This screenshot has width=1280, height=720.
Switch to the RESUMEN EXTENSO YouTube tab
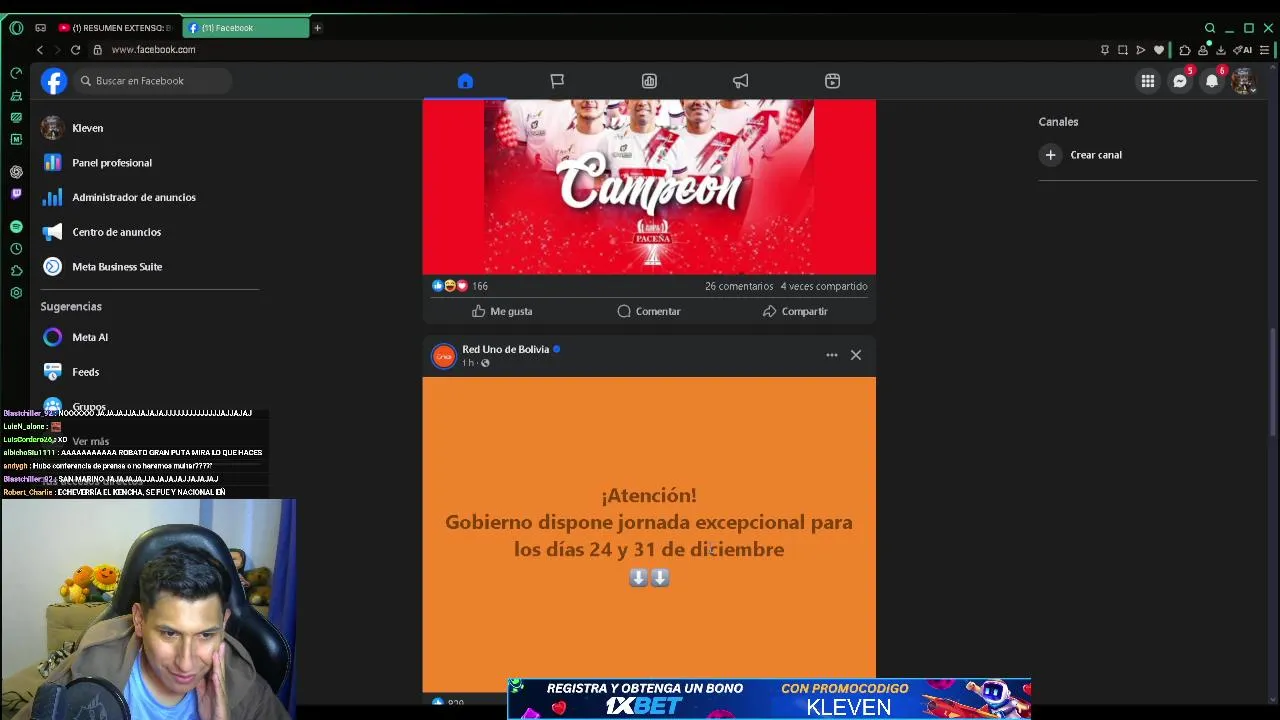(114, 28)
